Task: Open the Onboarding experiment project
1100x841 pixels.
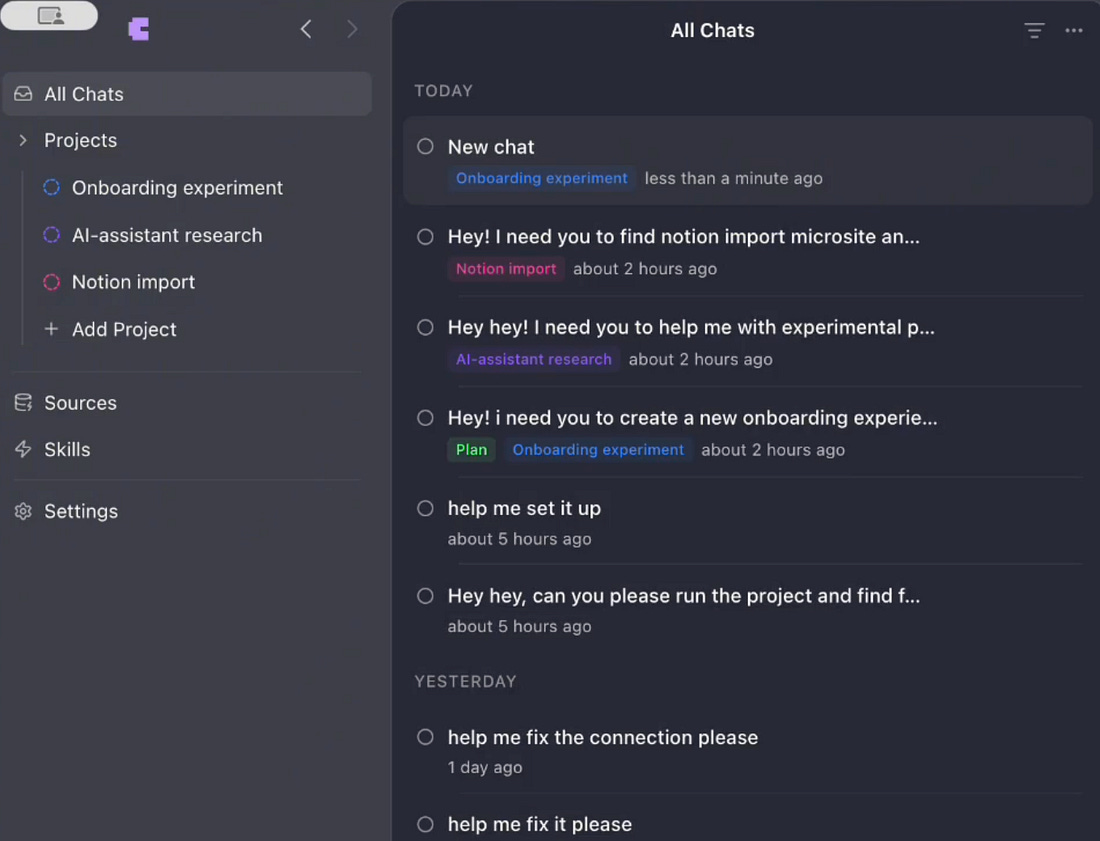Action: pos(177,188)
